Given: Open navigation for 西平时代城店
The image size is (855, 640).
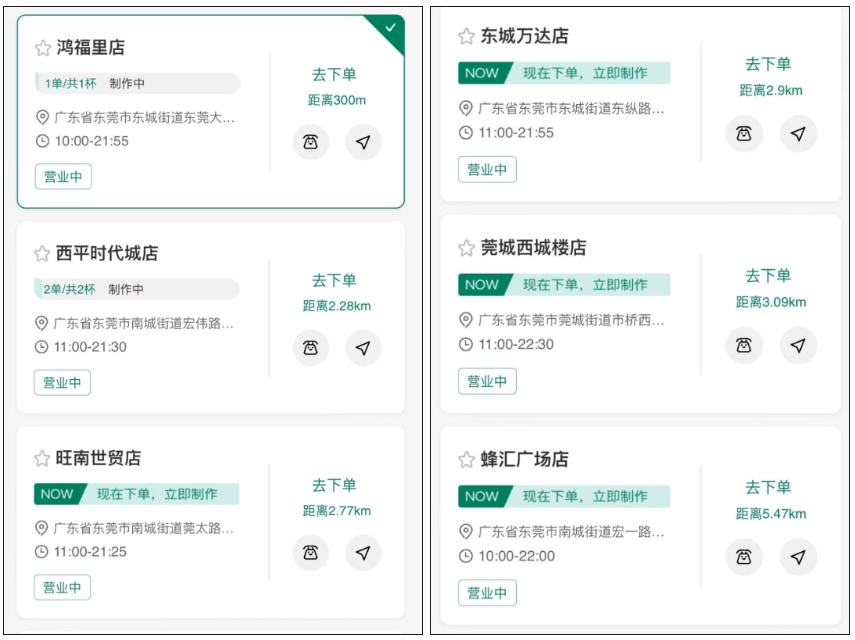Looking at the screenshot, I should [363, 348].
